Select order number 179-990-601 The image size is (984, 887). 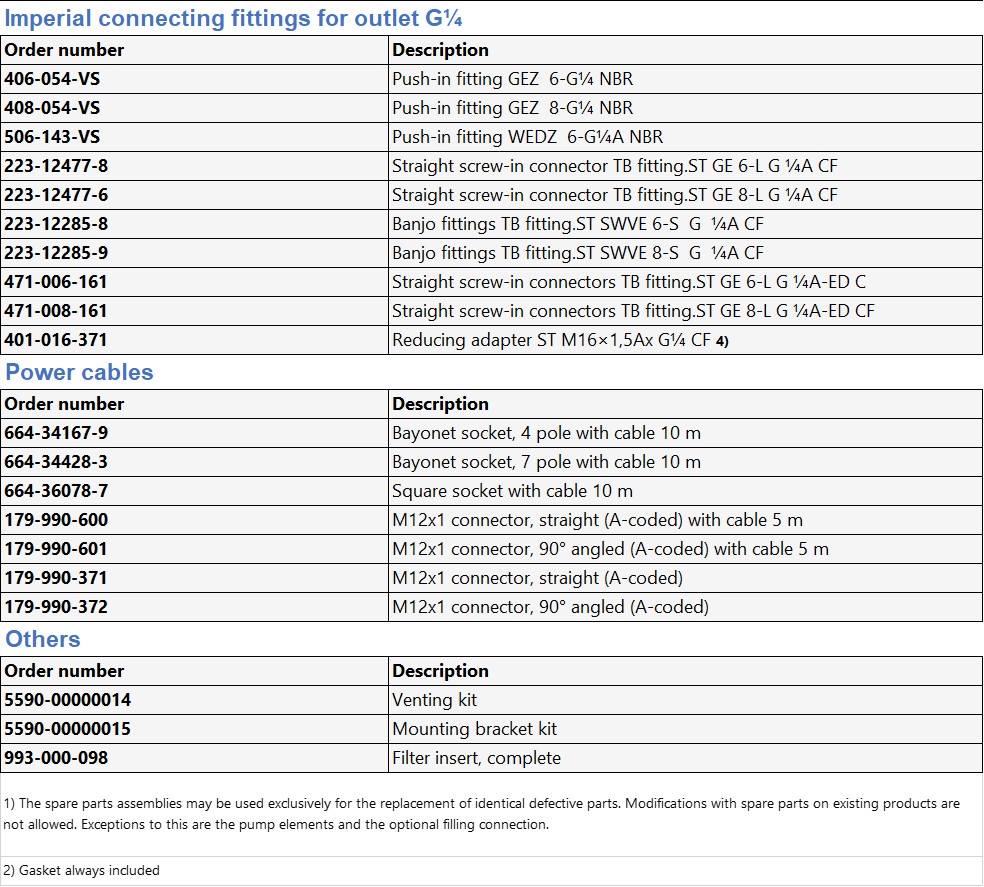tap(56, 549)
